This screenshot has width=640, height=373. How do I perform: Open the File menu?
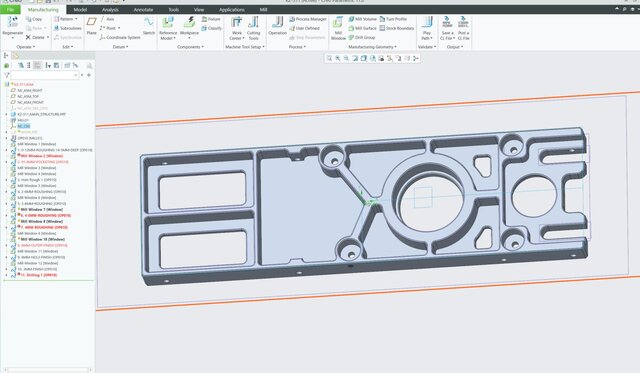10,9
